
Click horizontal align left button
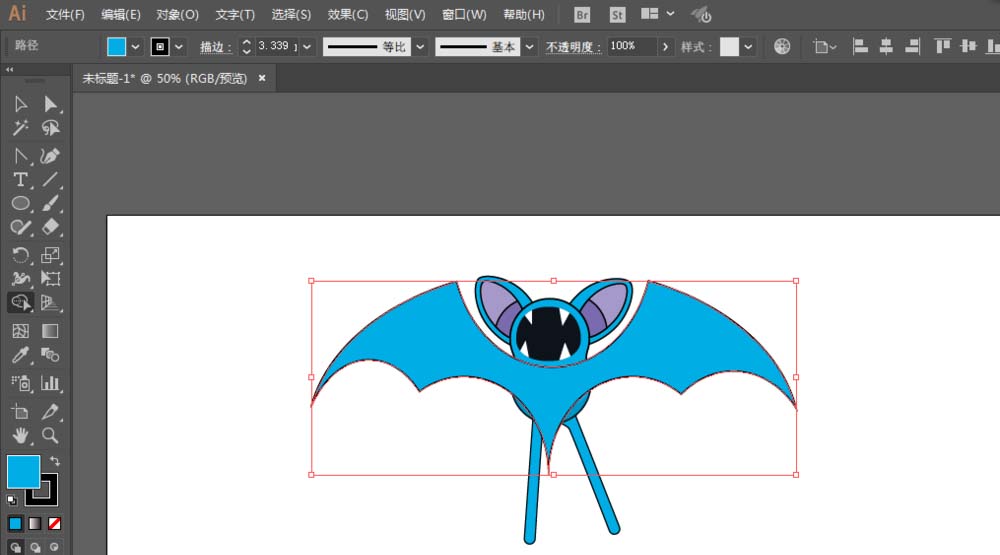pos(860,46)
